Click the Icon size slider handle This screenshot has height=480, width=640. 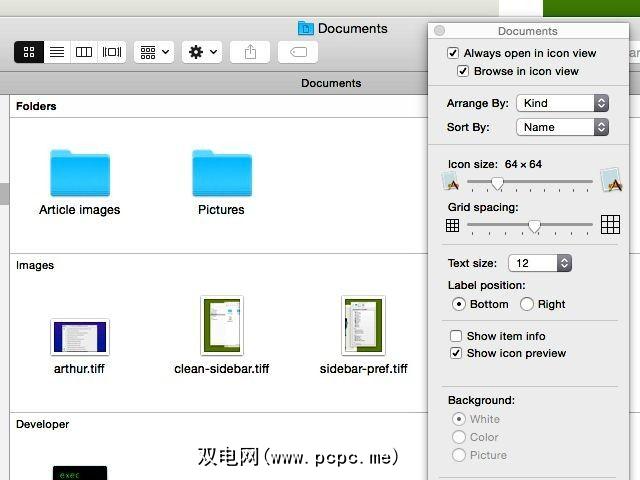[497, 183]
